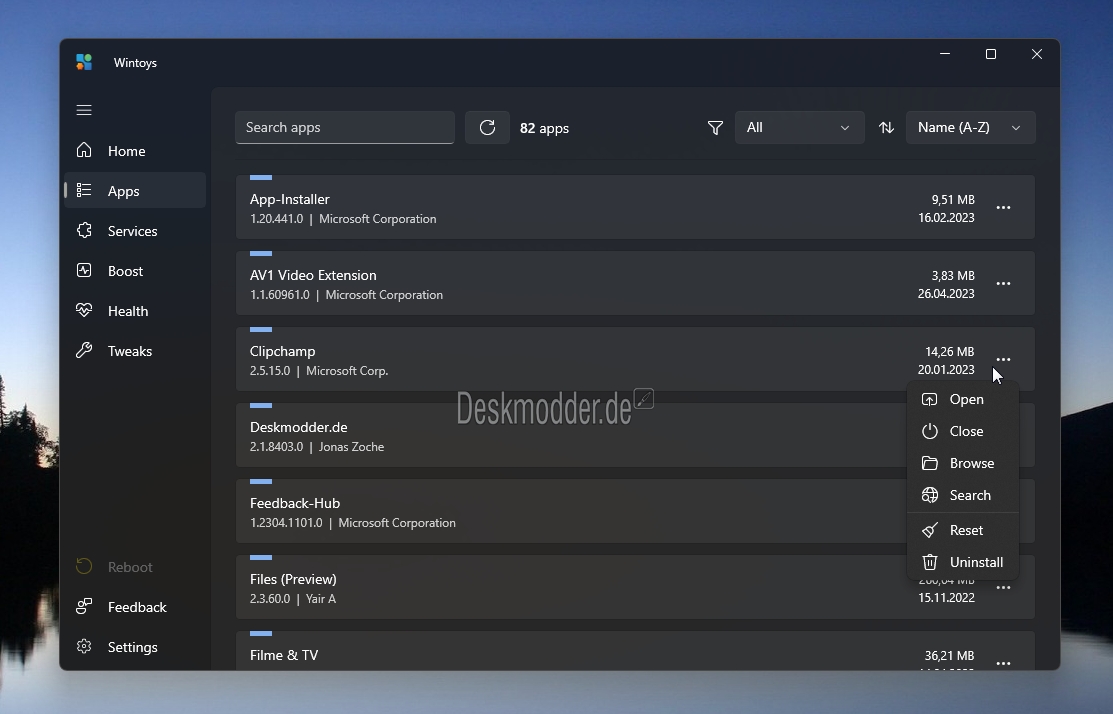Expand the All filter dropdown
This screenshot has width=1113, height=714.
tap(799, 128)
